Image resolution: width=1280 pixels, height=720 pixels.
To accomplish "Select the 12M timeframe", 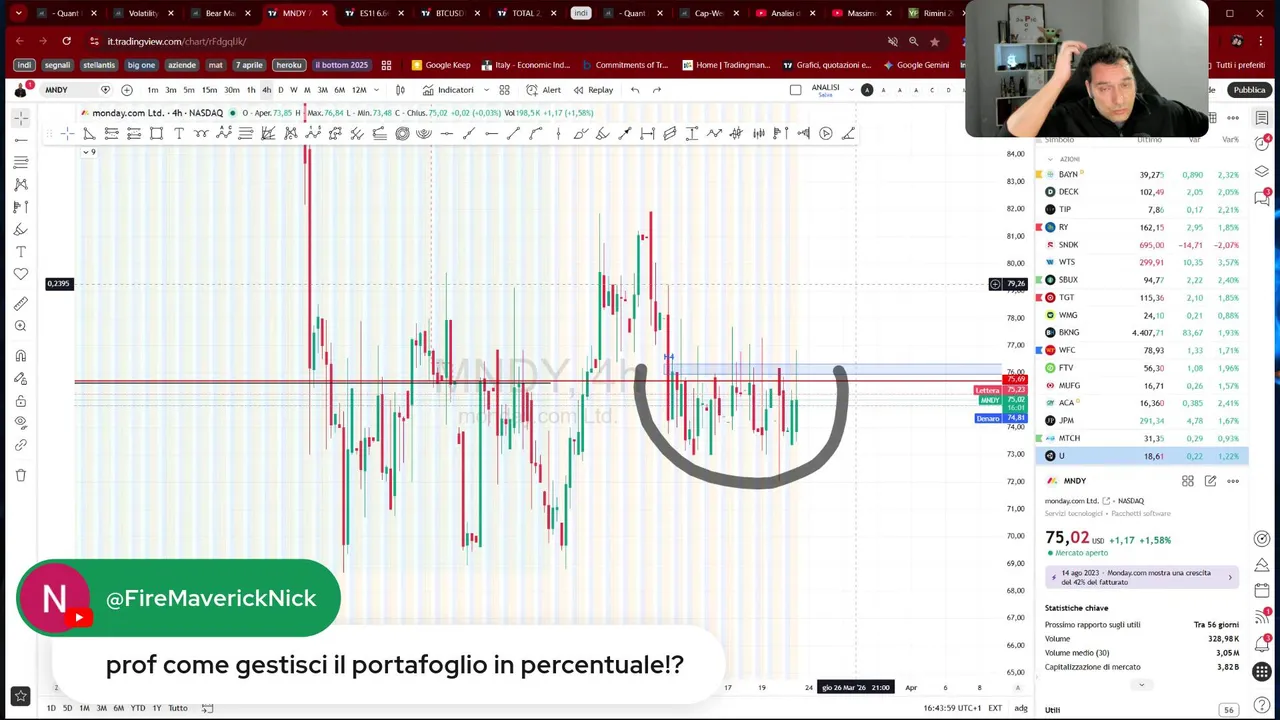I will (359, 90).
